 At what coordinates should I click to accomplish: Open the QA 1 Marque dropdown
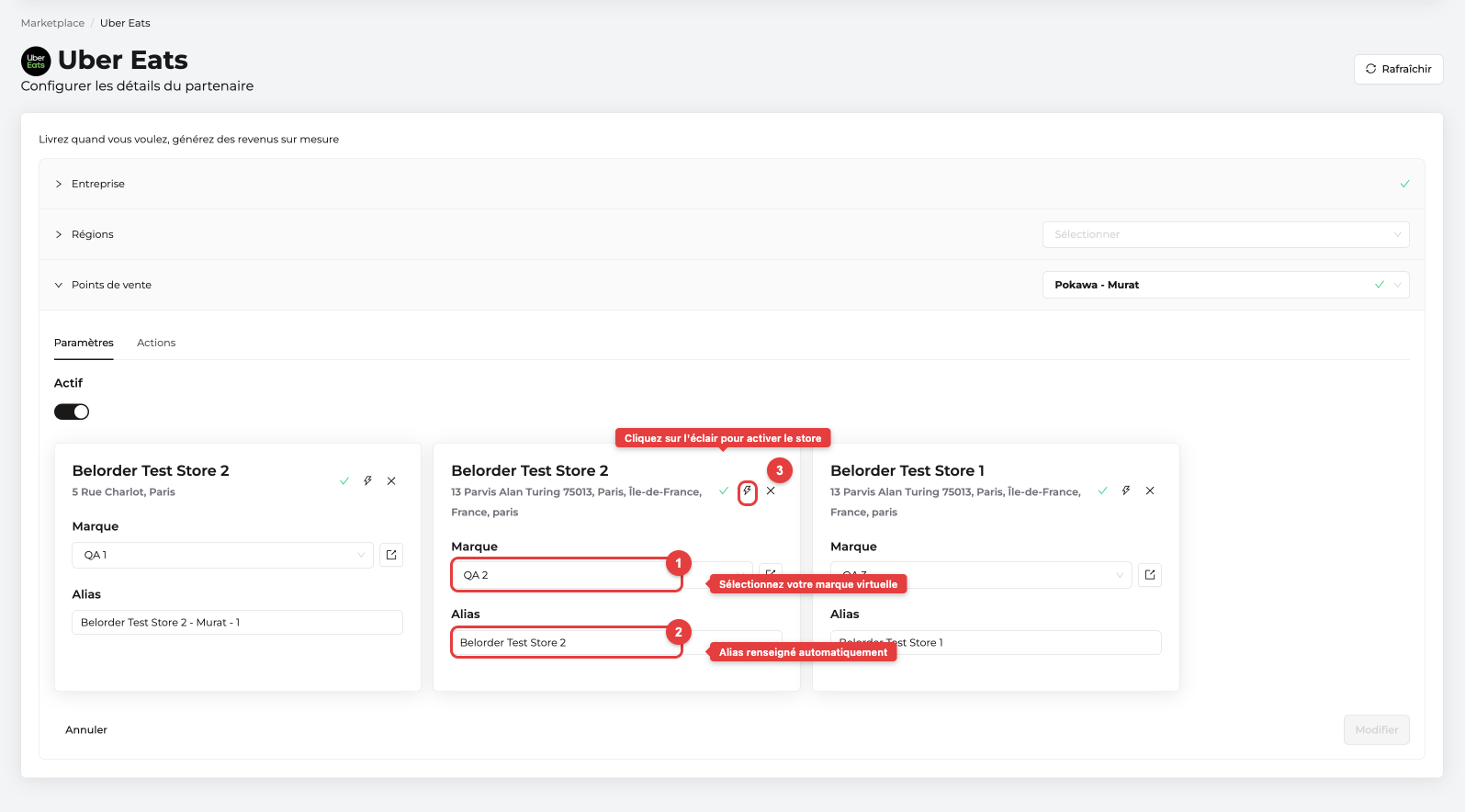click(223, 555)
